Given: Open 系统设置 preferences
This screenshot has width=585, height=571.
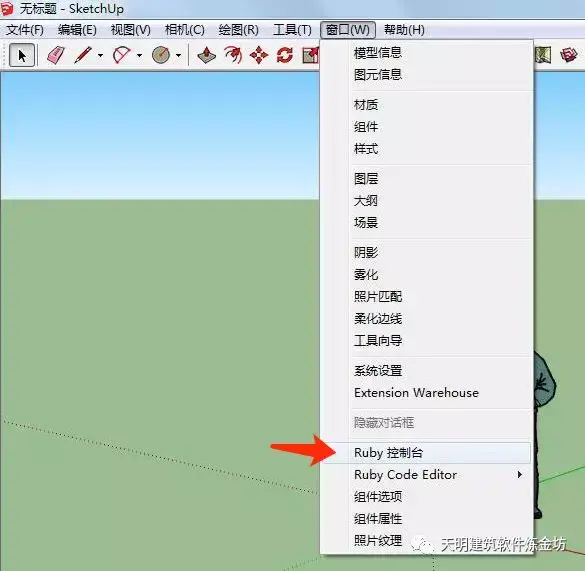Looking at the screenshot, I should pos(426,371).
